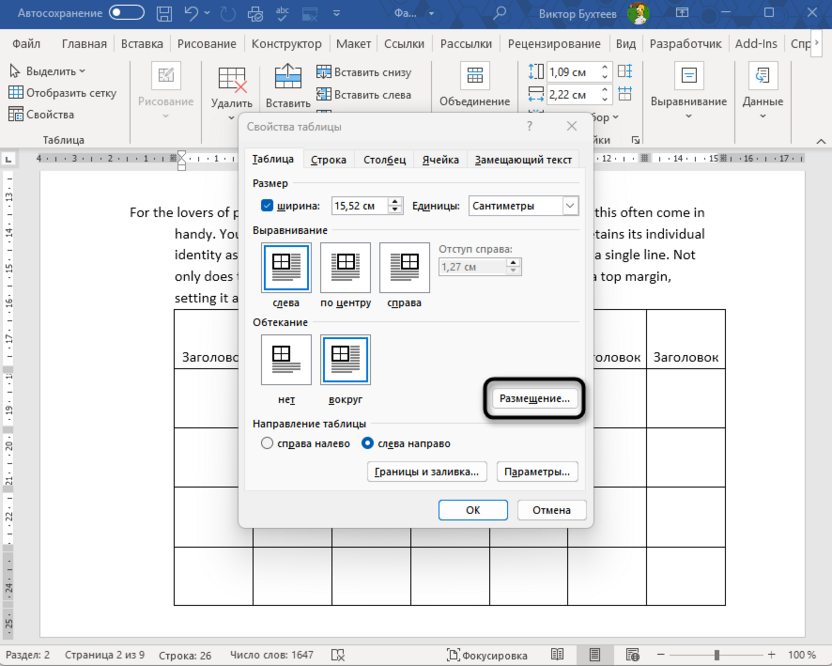
Task: Click the Выравнивание icon
Action: click(x=689, y=76)
